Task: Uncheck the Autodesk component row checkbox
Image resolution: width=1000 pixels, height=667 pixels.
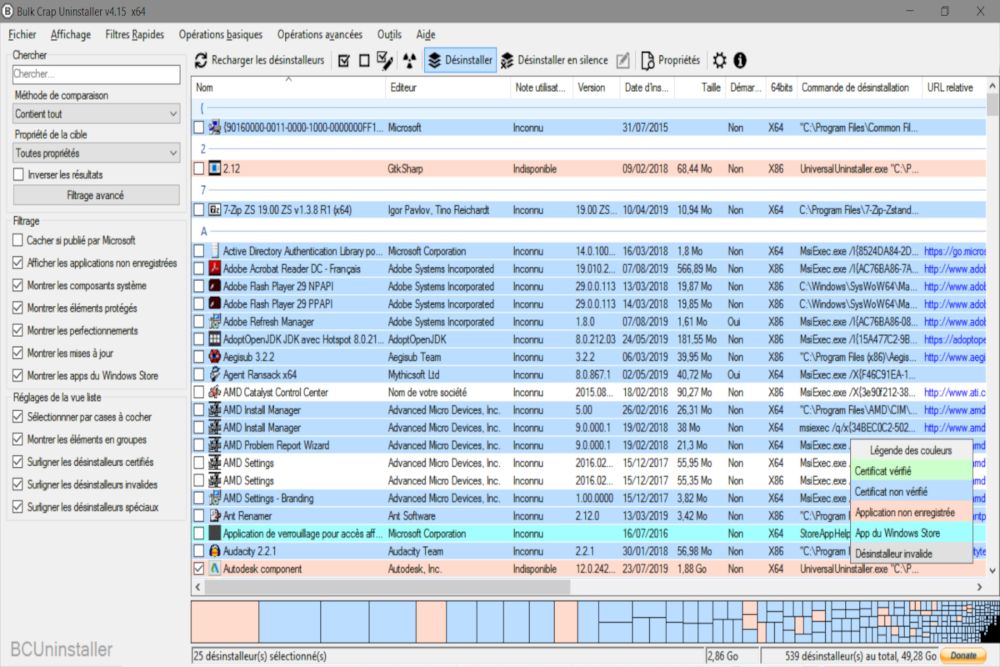Action: click(199, 569)
